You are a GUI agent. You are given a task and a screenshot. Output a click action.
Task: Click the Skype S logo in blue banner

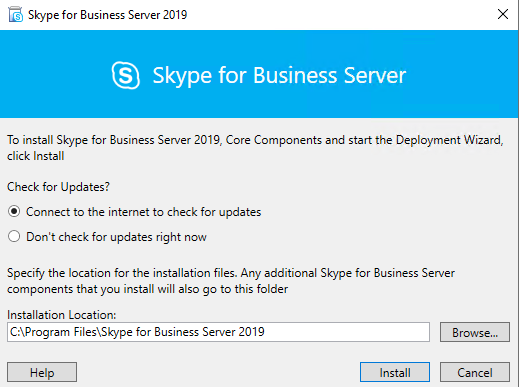(126, 75)
